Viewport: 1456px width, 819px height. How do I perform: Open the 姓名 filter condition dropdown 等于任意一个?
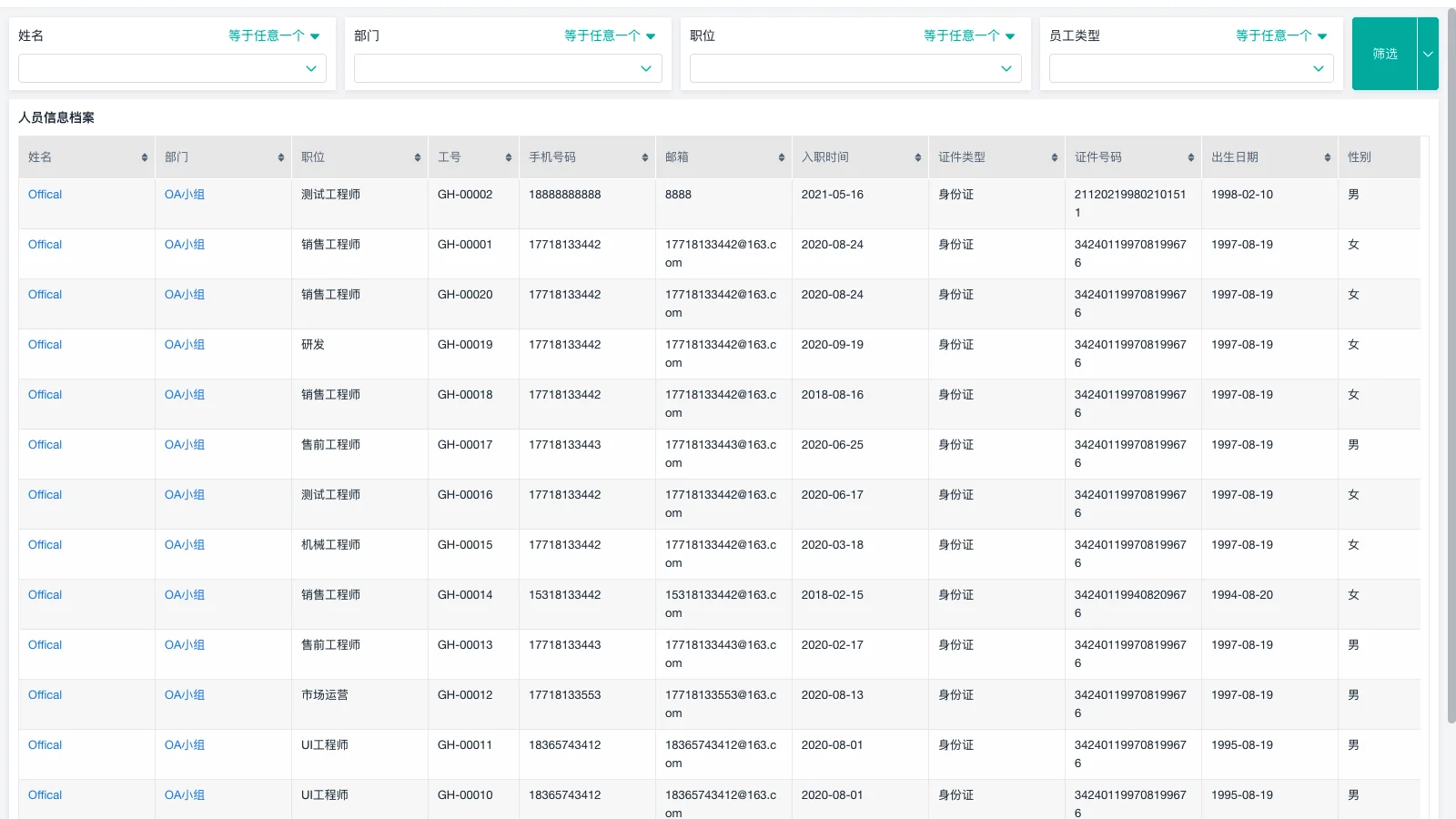click(x=274, y=35)
